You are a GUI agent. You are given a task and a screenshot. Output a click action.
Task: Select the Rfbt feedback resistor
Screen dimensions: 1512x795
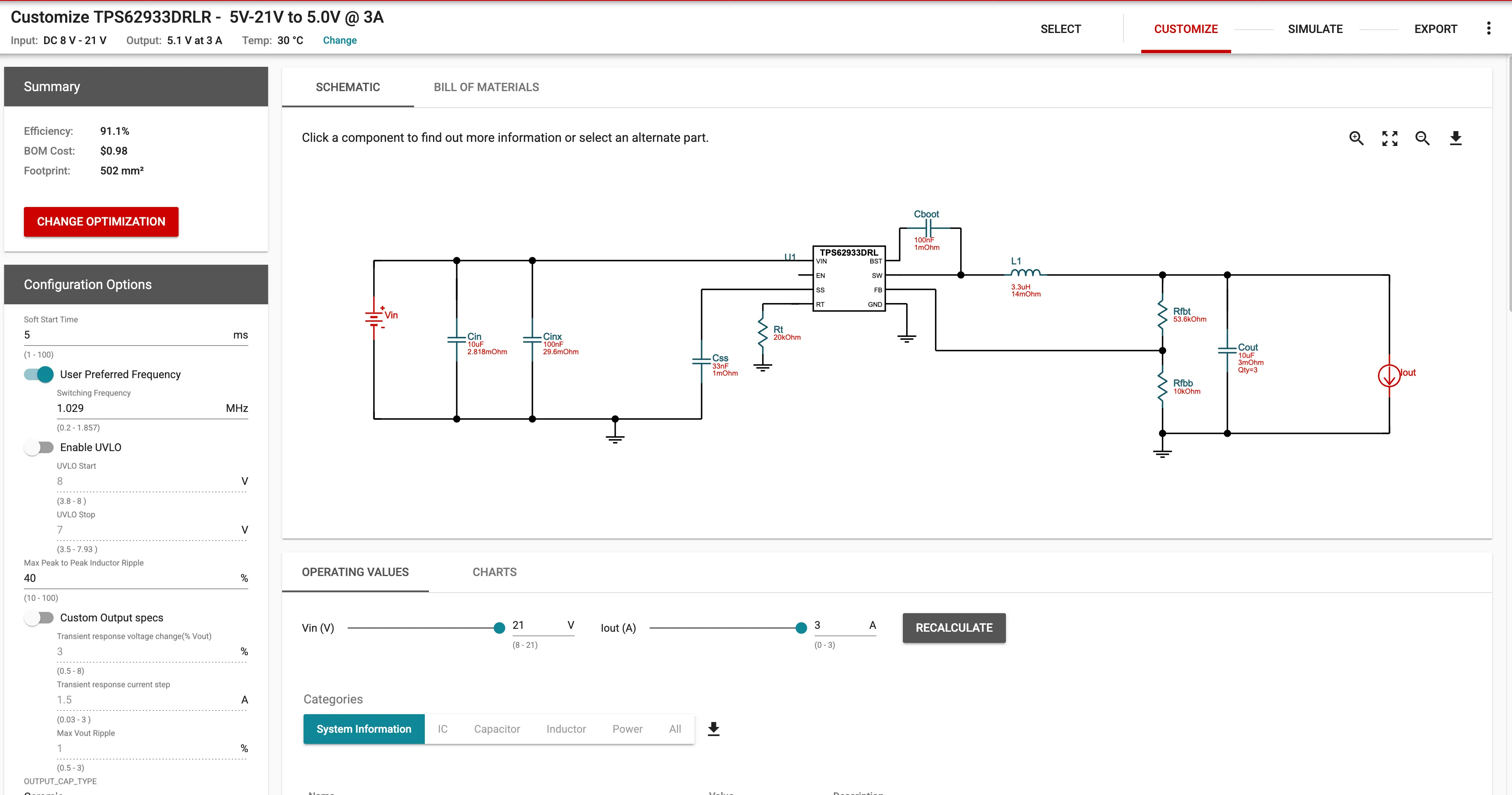(x=1162, y=315)
